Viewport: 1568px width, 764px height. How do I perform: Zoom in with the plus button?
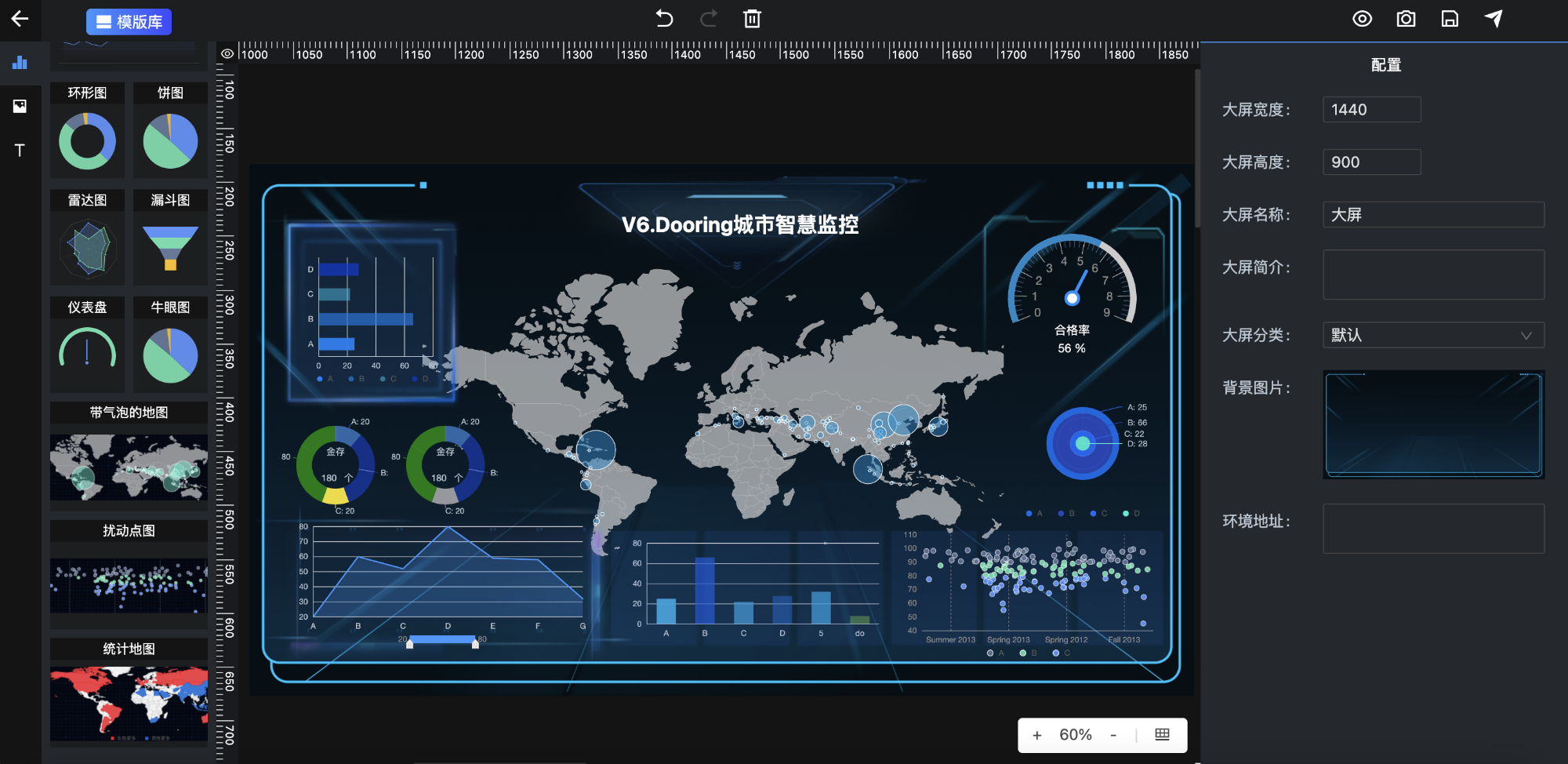(x=1037, y=735)
